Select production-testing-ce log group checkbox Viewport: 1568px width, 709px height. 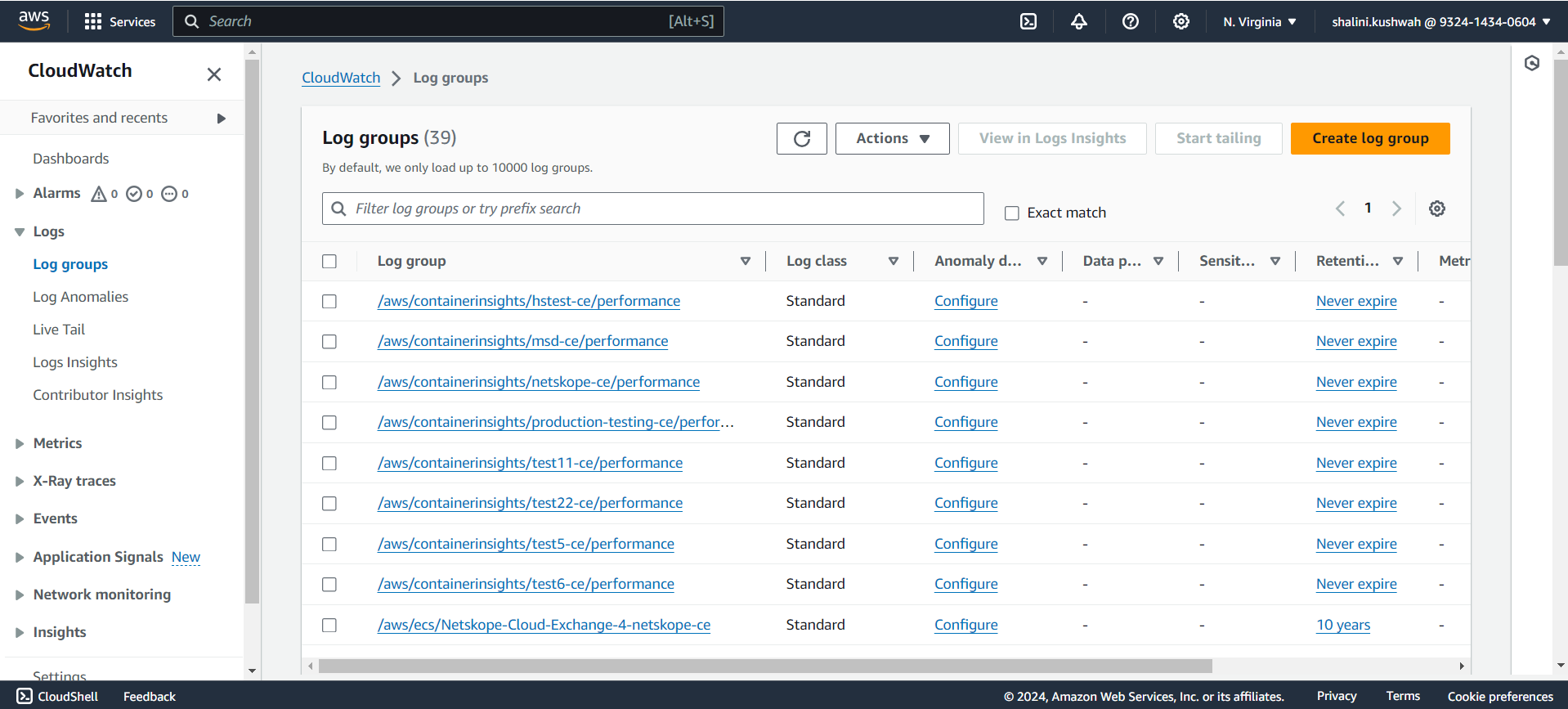(x=329, y=422)
